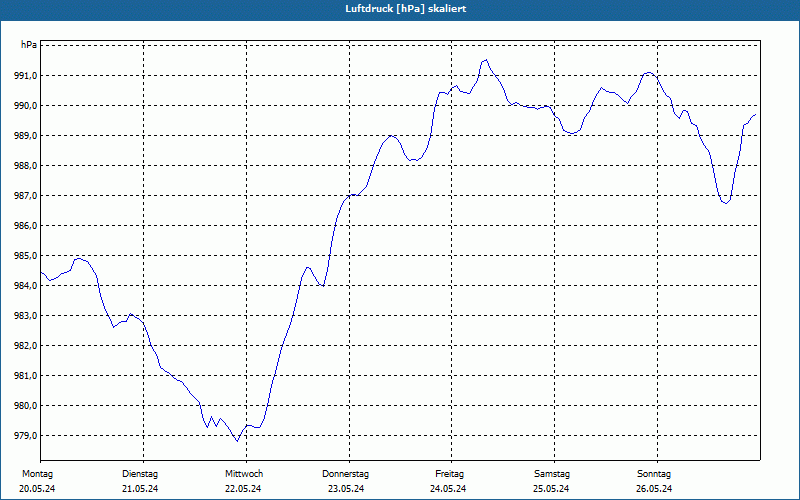The height and width of the screenshot is (500, 800).
Task: Select the 'Samstag' day label
Action: (x=552, y=474)
